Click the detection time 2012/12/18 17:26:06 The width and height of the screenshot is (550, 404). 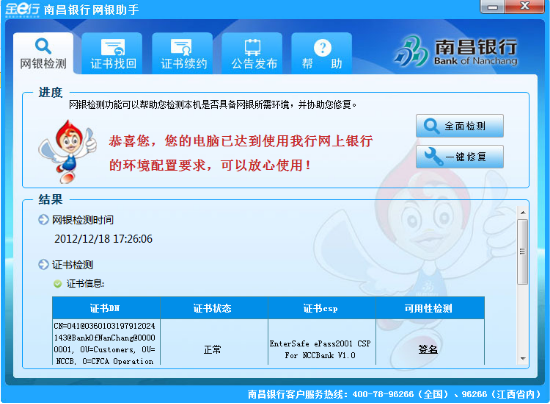[103, 239]
